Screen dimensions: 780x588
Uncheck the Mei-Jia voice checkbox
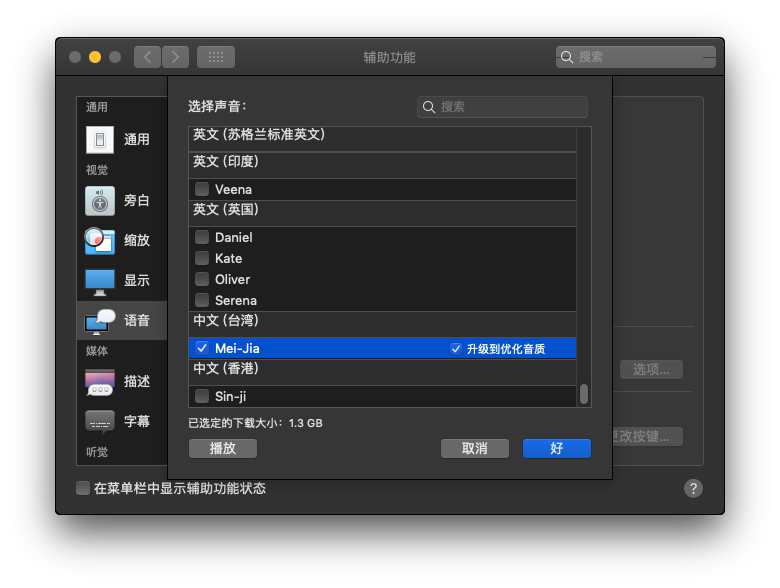(x=202, y=348)
